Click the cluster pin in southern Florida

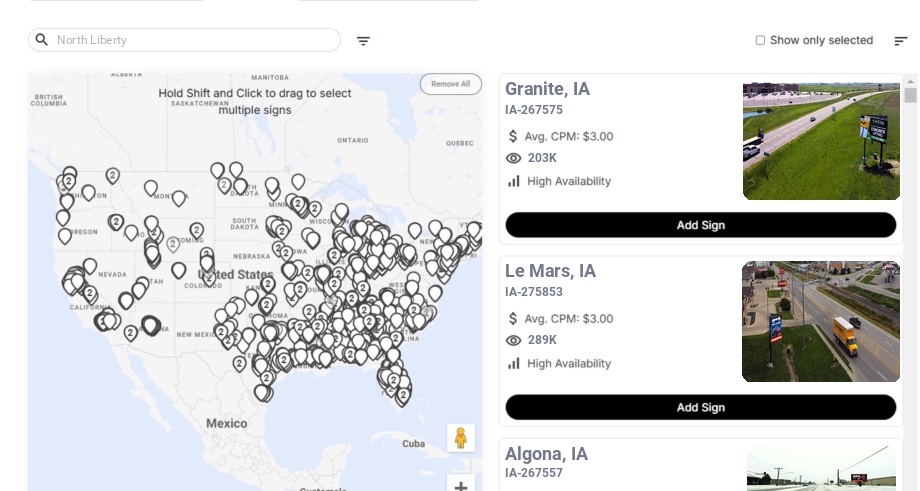[402, 396]
